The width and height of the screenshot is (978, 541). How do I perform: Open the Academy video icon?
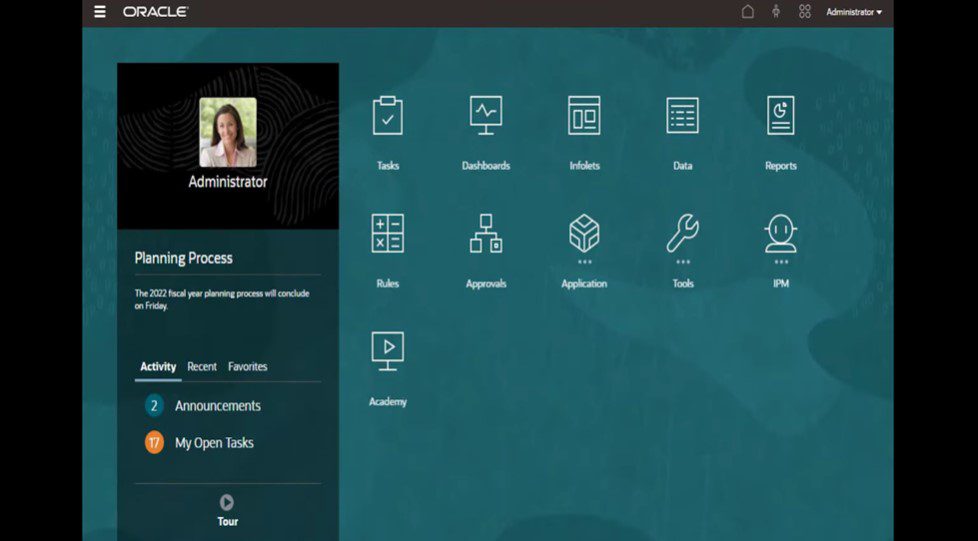(x=387, y=351)
